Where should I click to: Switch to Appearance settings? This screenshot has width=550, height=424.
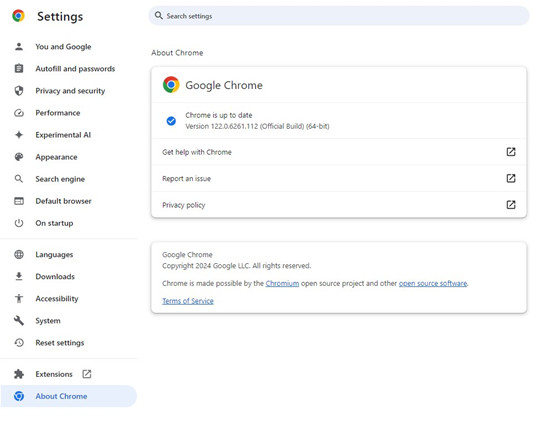tap(56, 157)
